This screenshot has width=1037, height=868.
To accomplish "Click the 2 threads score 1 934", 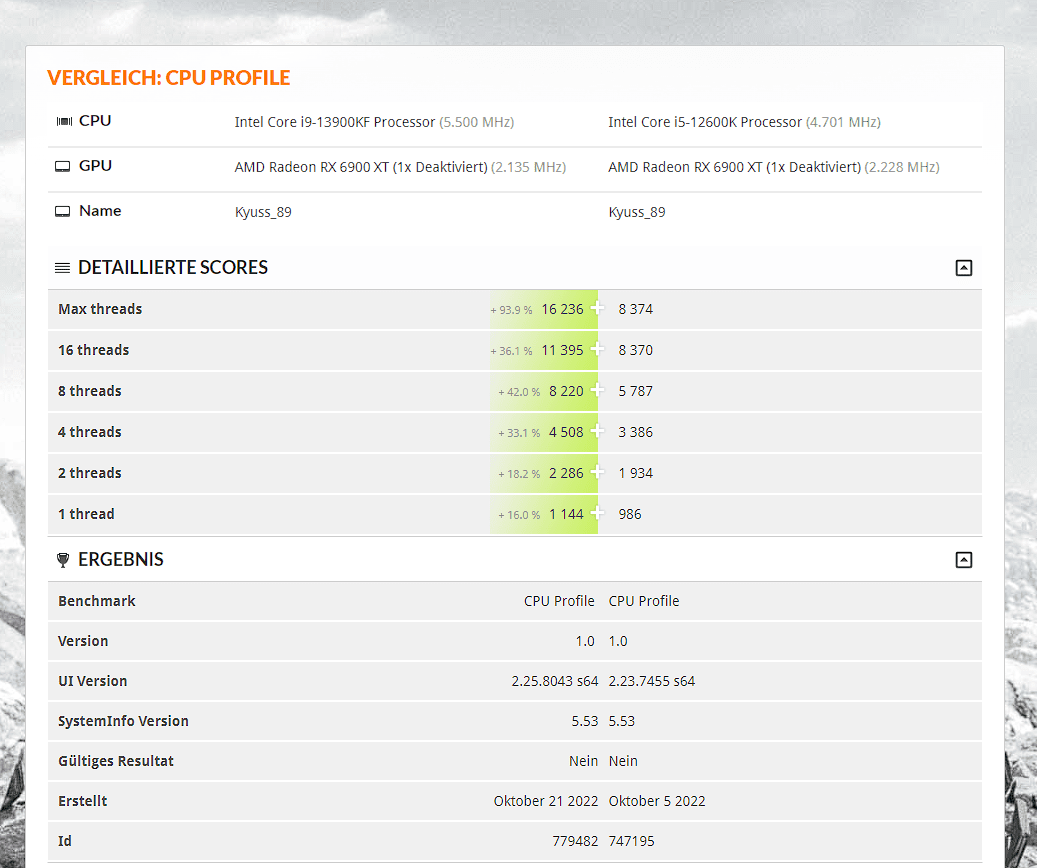I will click(636, 473).
